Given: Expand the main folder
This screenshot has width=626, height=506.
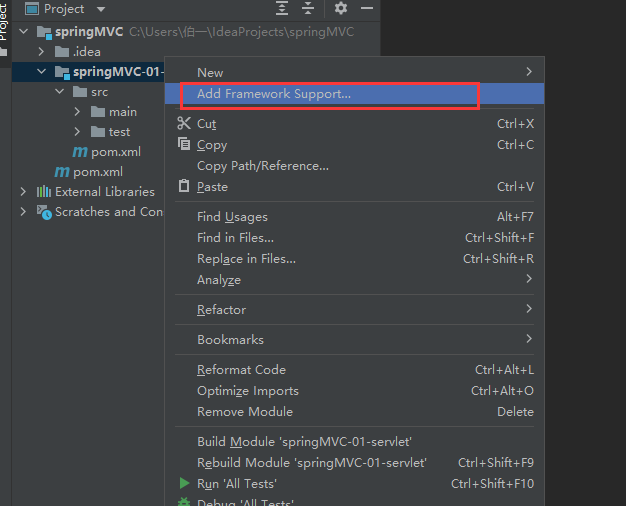Looking at the screenshot, I should tap(77, 111).
